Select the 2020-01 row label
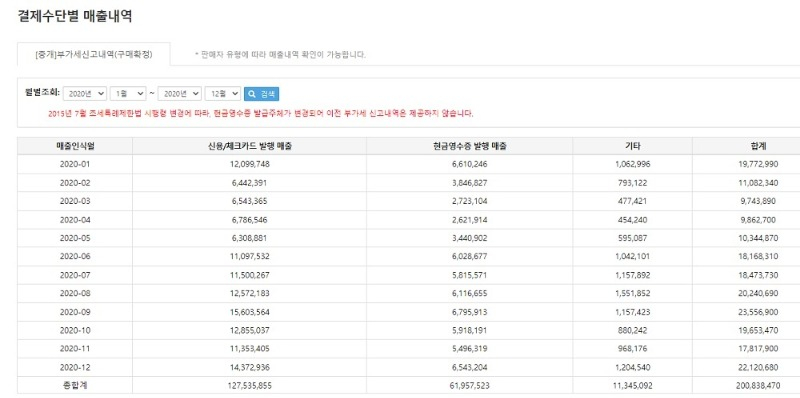The image size is (800, 398). (x=75, y=164)
